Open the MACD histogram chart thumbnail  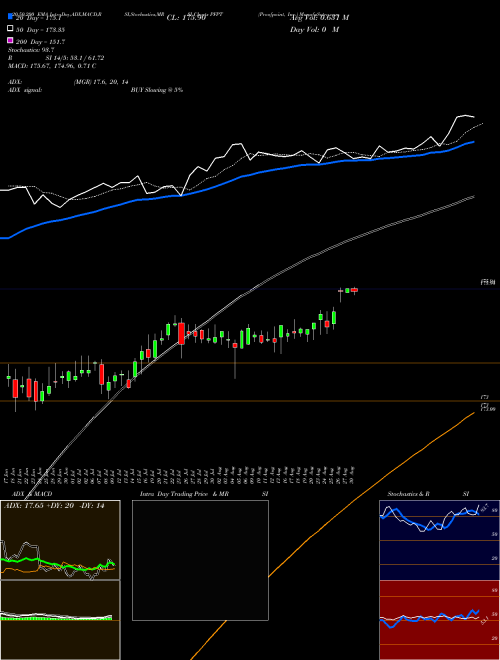point(60,620)
